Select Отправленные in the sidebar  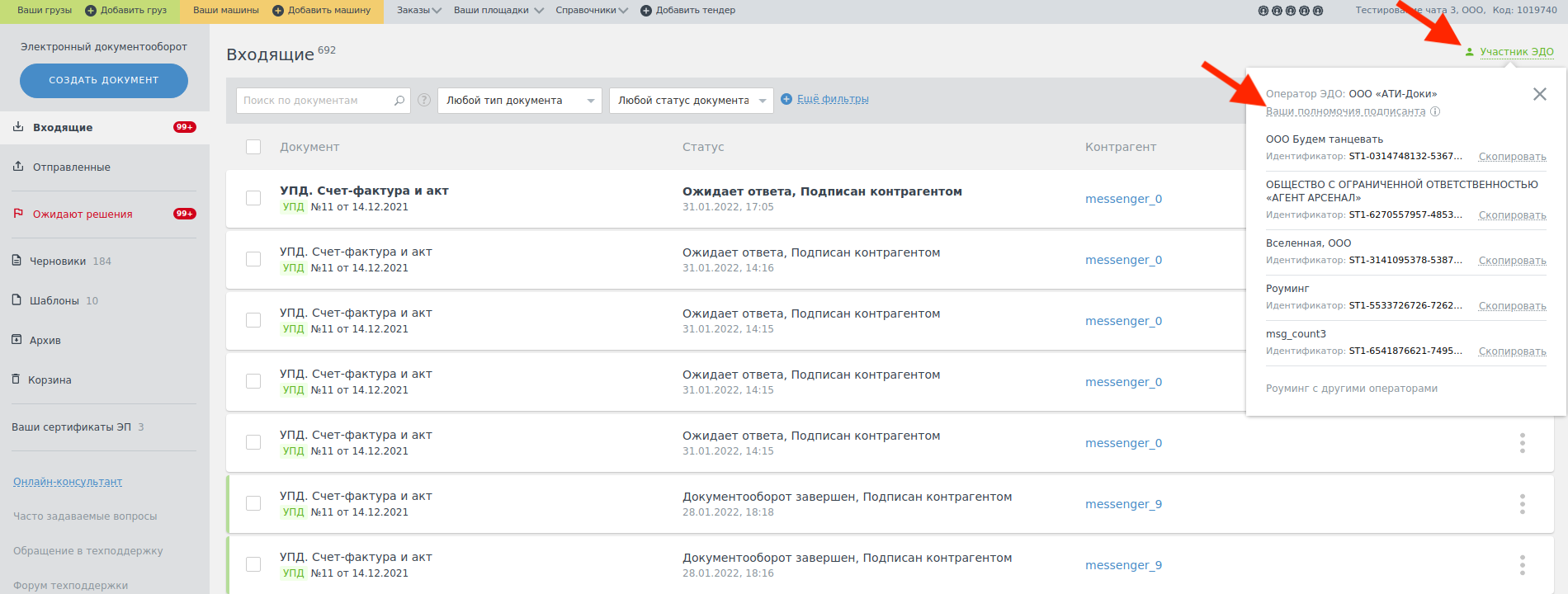(72, 167)
